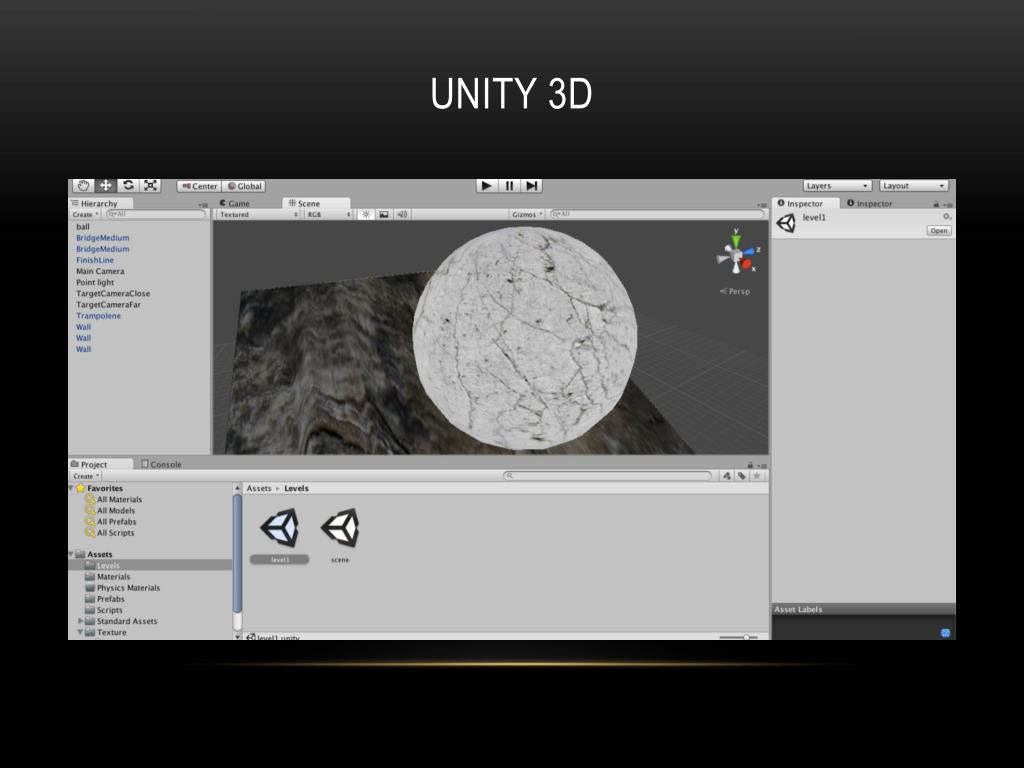Screen dimensions: 1024x768
Task: Pause the game with the Pause button
Action: tap(509, 185)
